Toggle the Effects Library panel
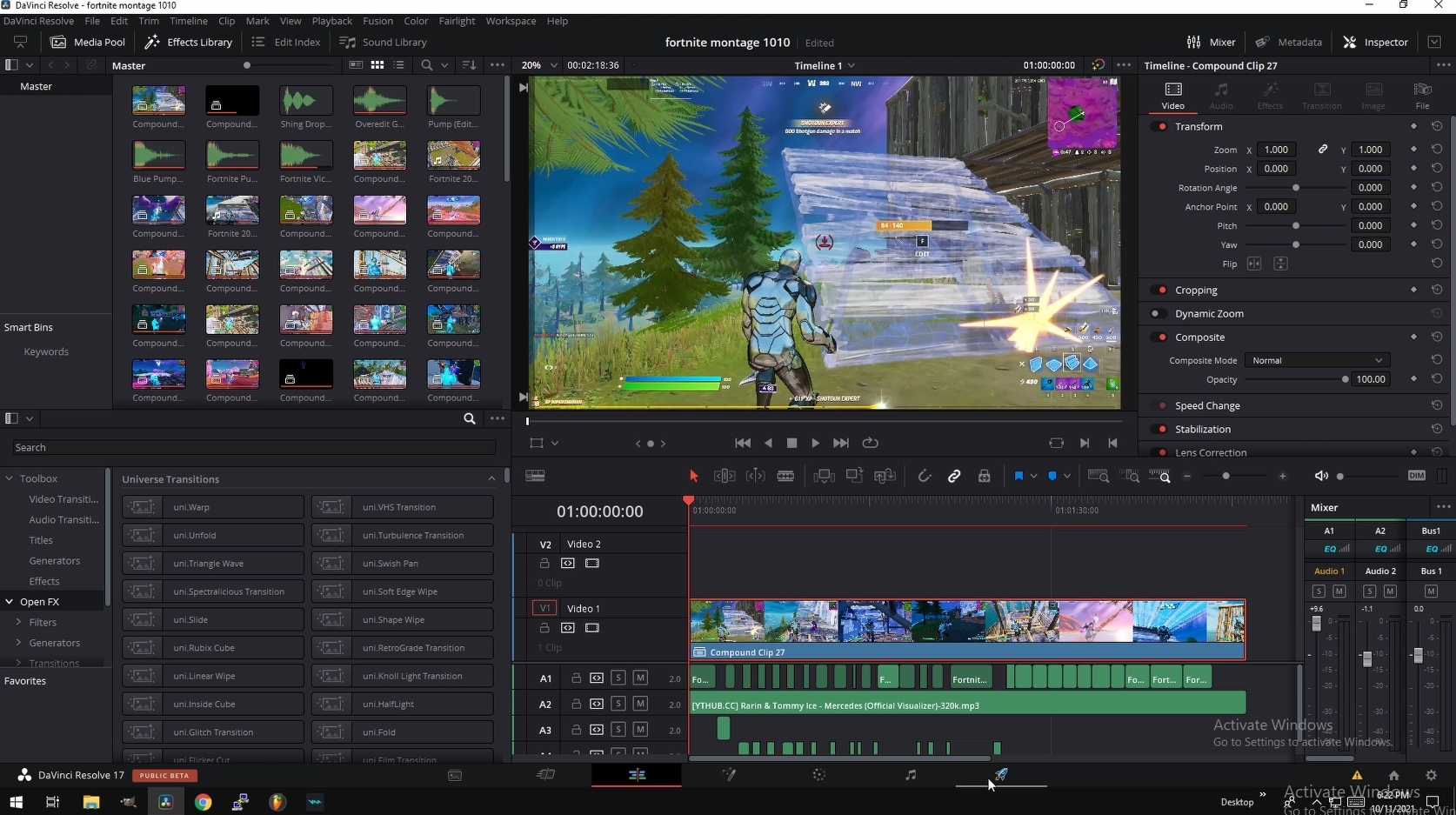The image size is (1456, 815). (189, 42)
